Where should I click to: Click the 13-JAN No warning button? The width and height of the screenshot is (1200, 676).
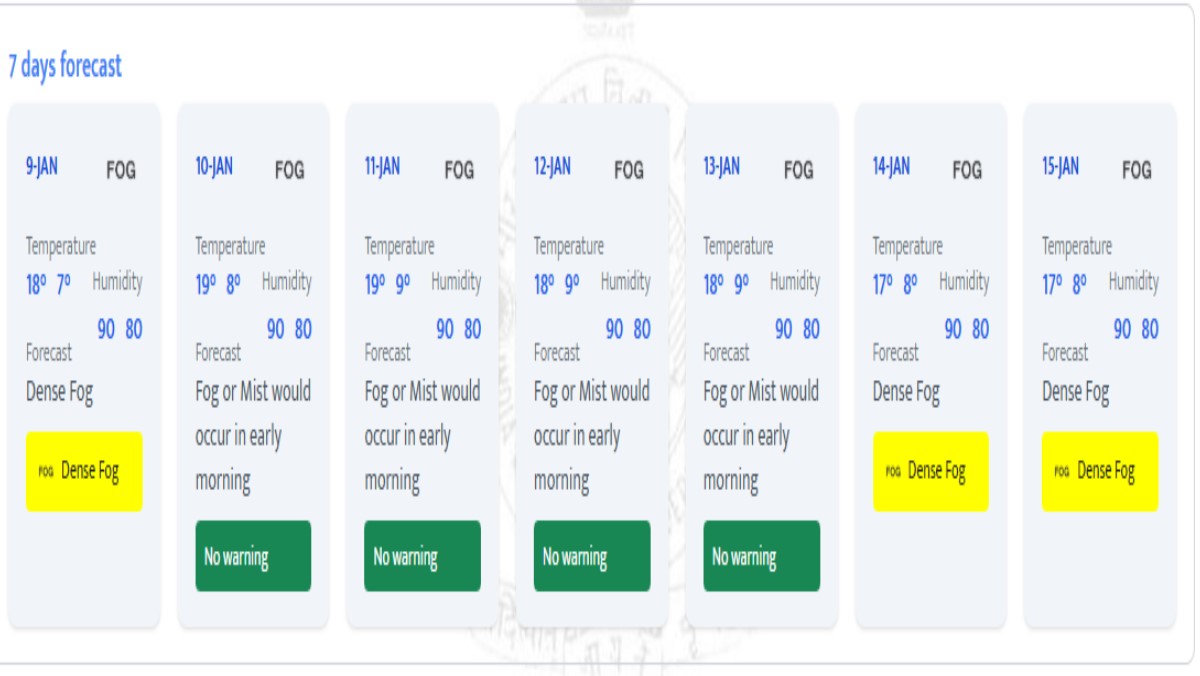click(x=761, y=556)
